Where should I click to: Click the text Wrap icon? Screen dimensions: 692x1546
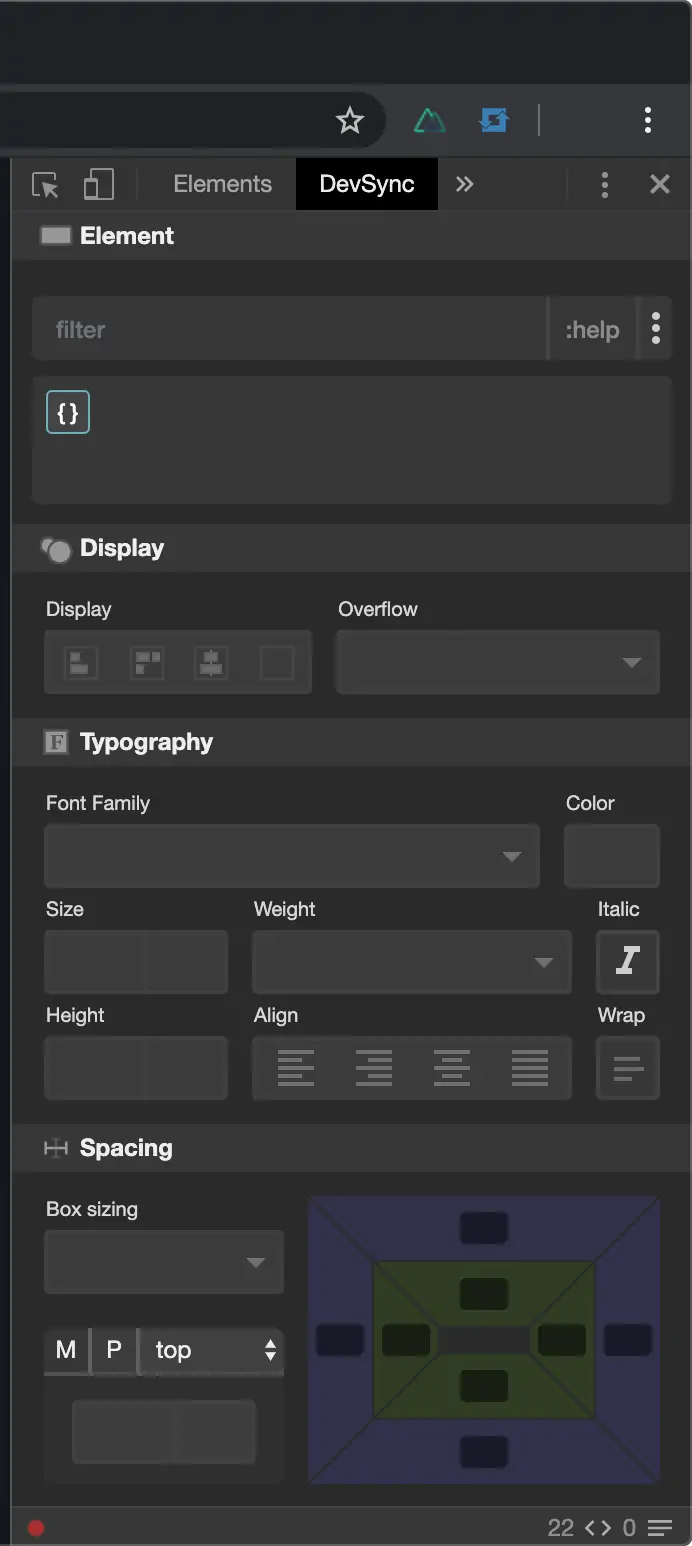(628, 1068)
